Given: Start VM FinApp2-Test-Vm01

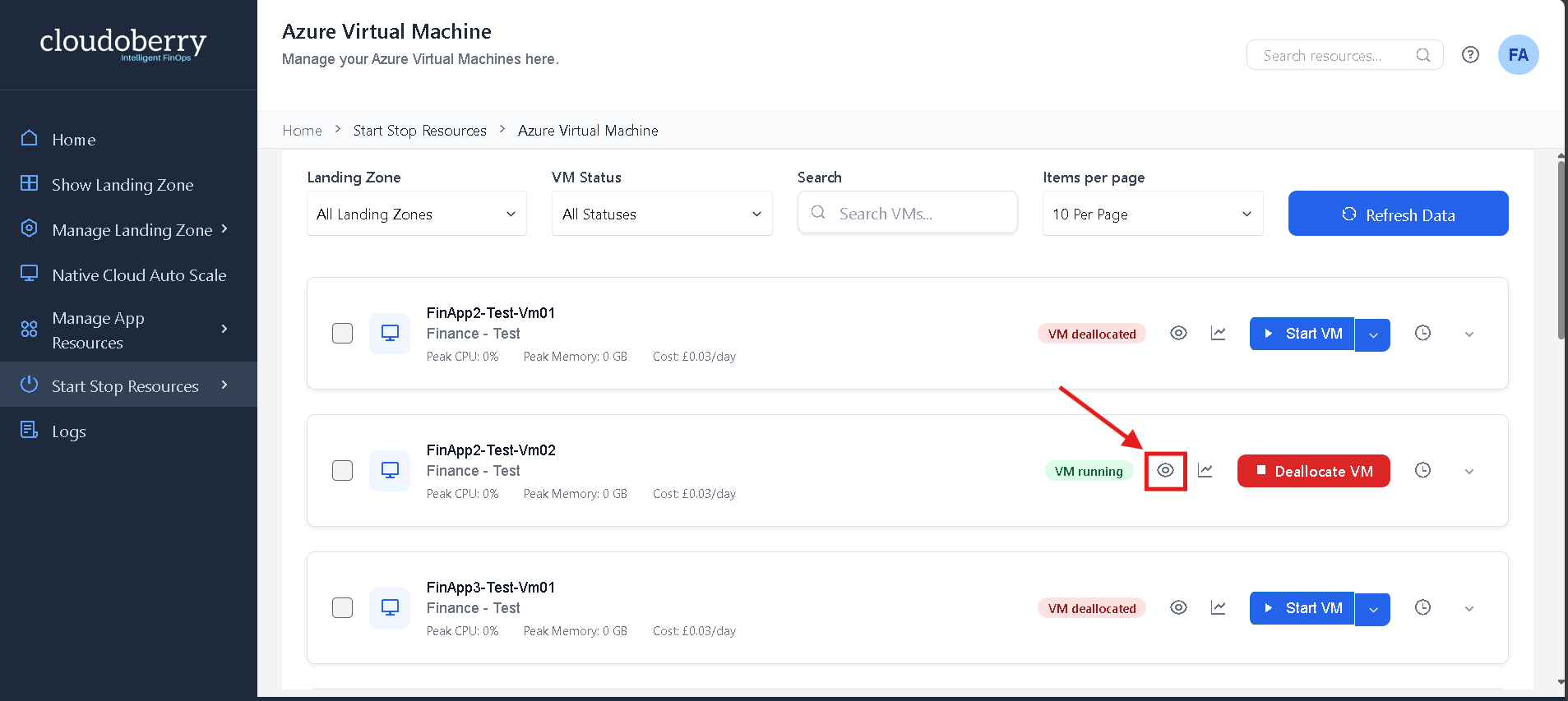Looking at the screenshot, I should click(x=1302, y=334).
